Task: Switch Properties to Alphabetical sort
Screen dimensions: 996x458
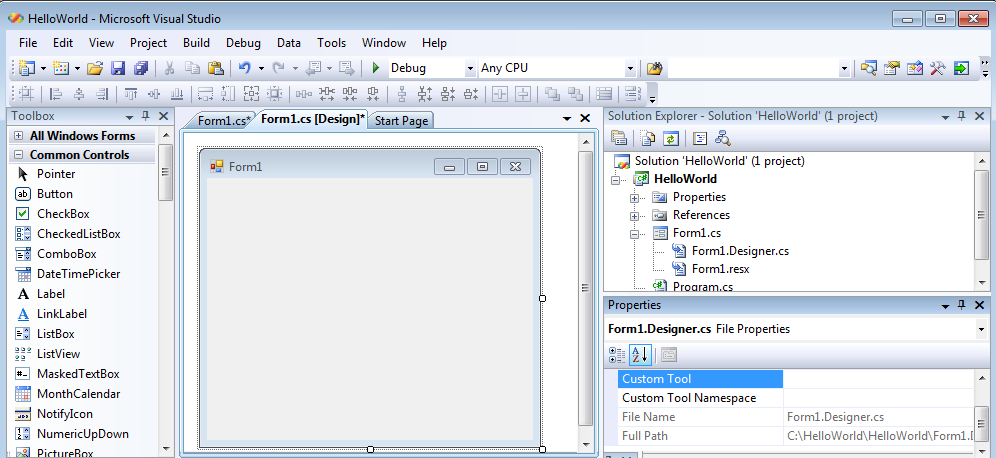Action: (640, 355)
